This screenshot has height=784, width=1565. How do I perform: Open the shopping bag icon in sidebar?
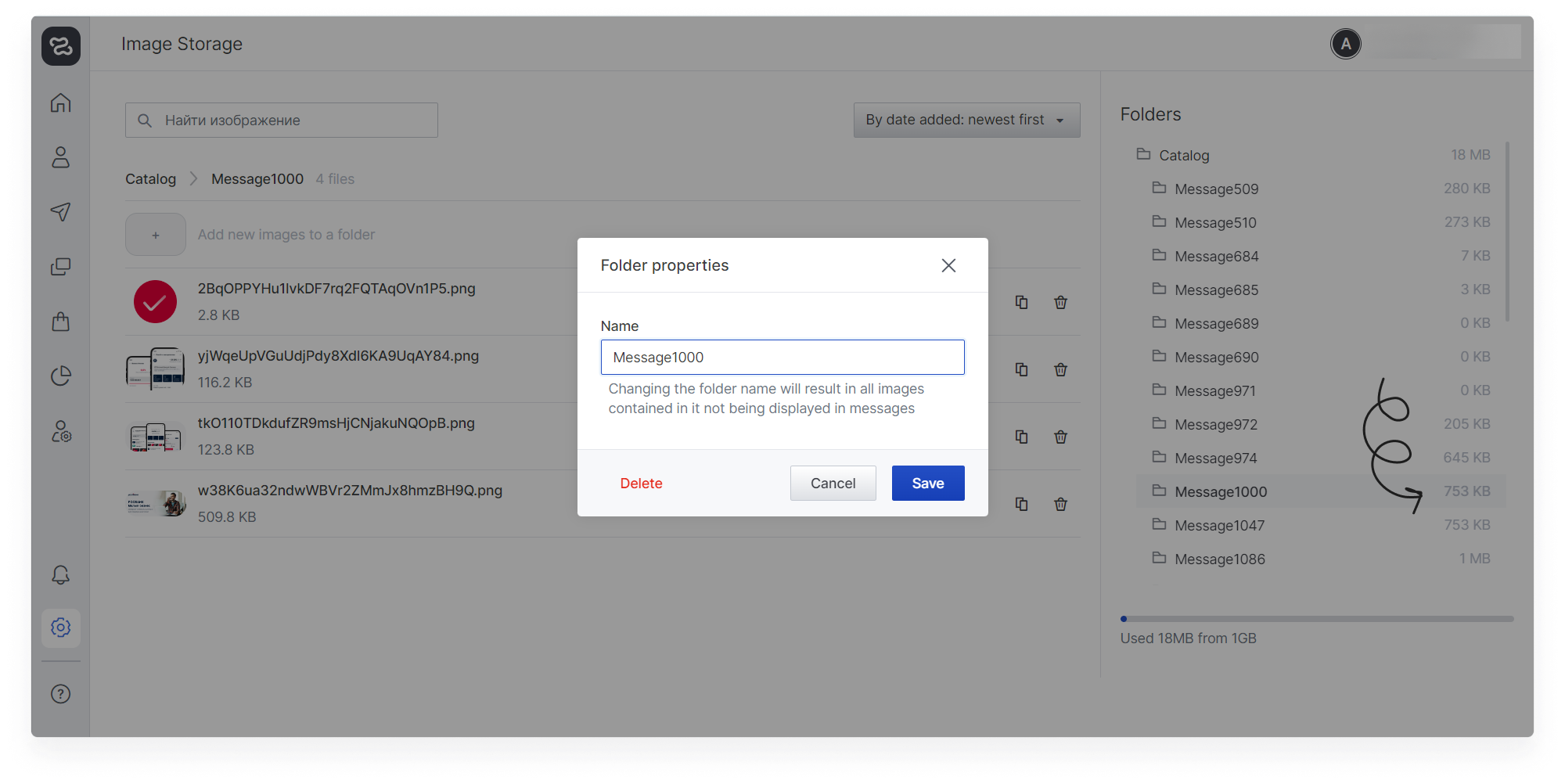61,322
